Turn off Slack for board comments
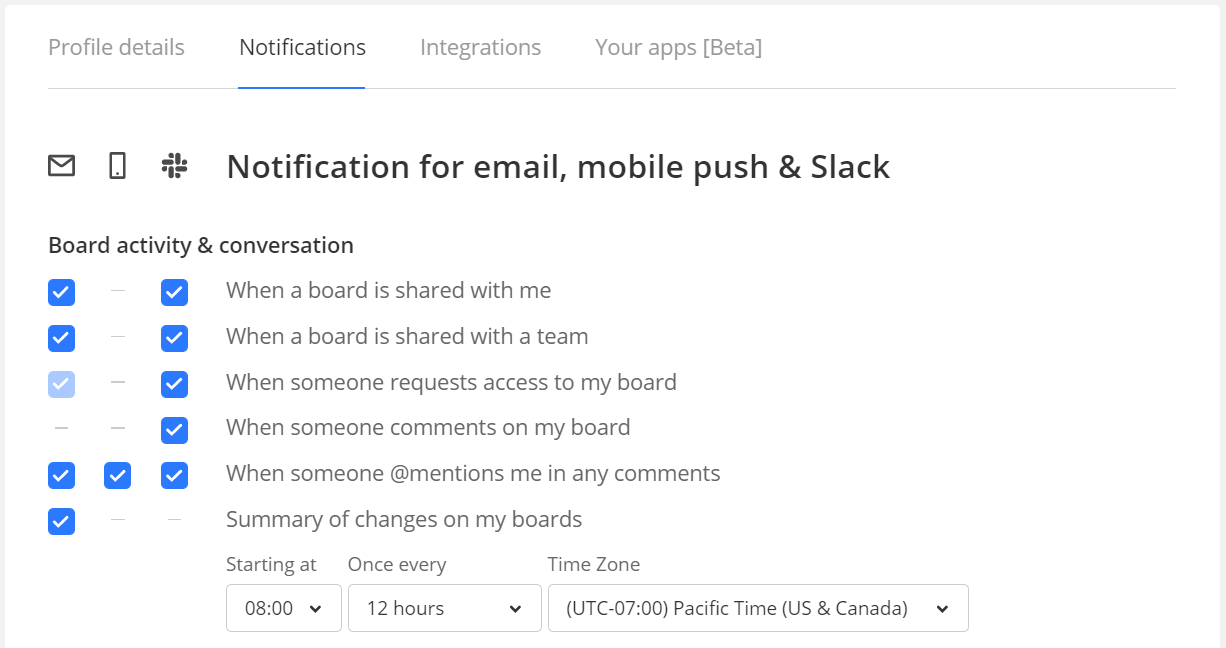 coord(174,430)
